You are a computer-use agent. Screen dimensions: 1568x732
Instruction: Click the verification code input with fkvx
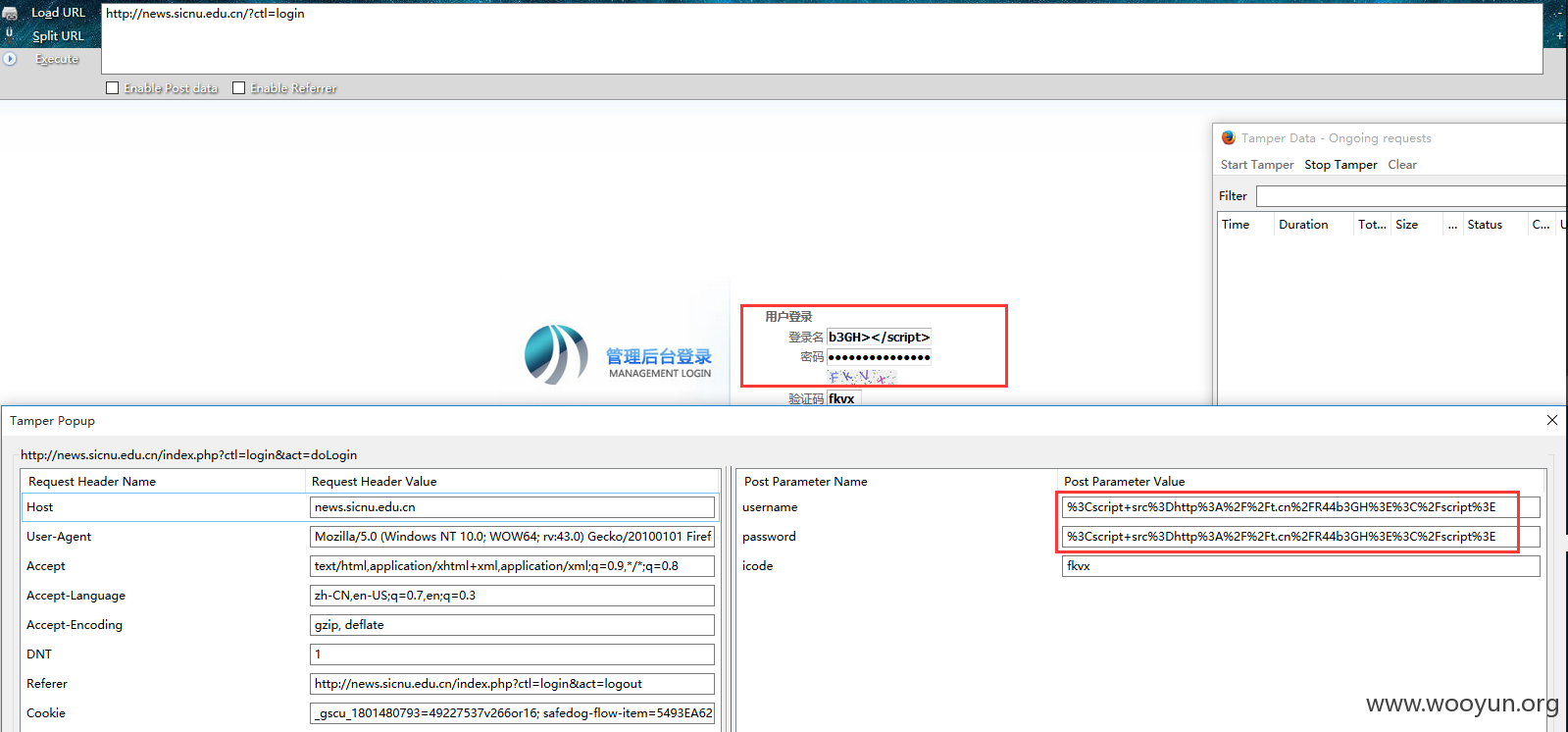click(x=843, y=398)
